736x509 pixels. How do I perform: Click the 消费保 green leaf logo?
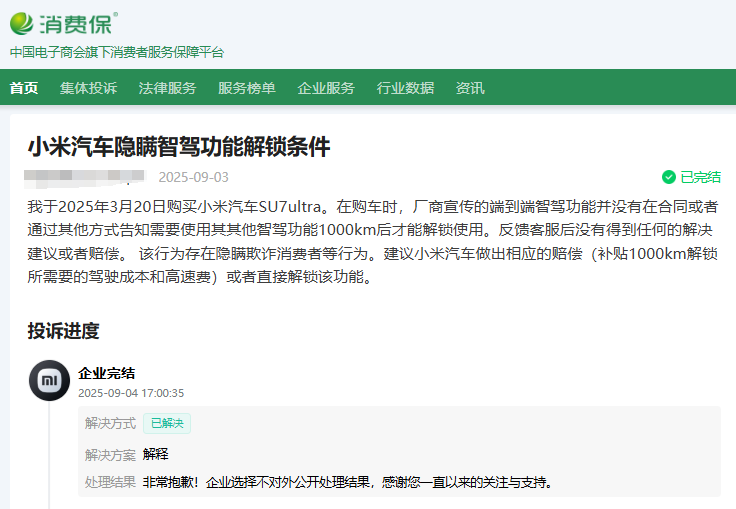coord(22,23)
